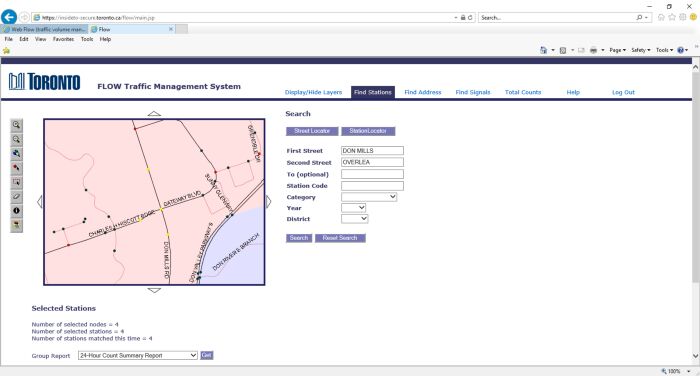The height and width of the screenshot is (376, 700).
Task: Open the Find Address tab
Action: point(423,92)
